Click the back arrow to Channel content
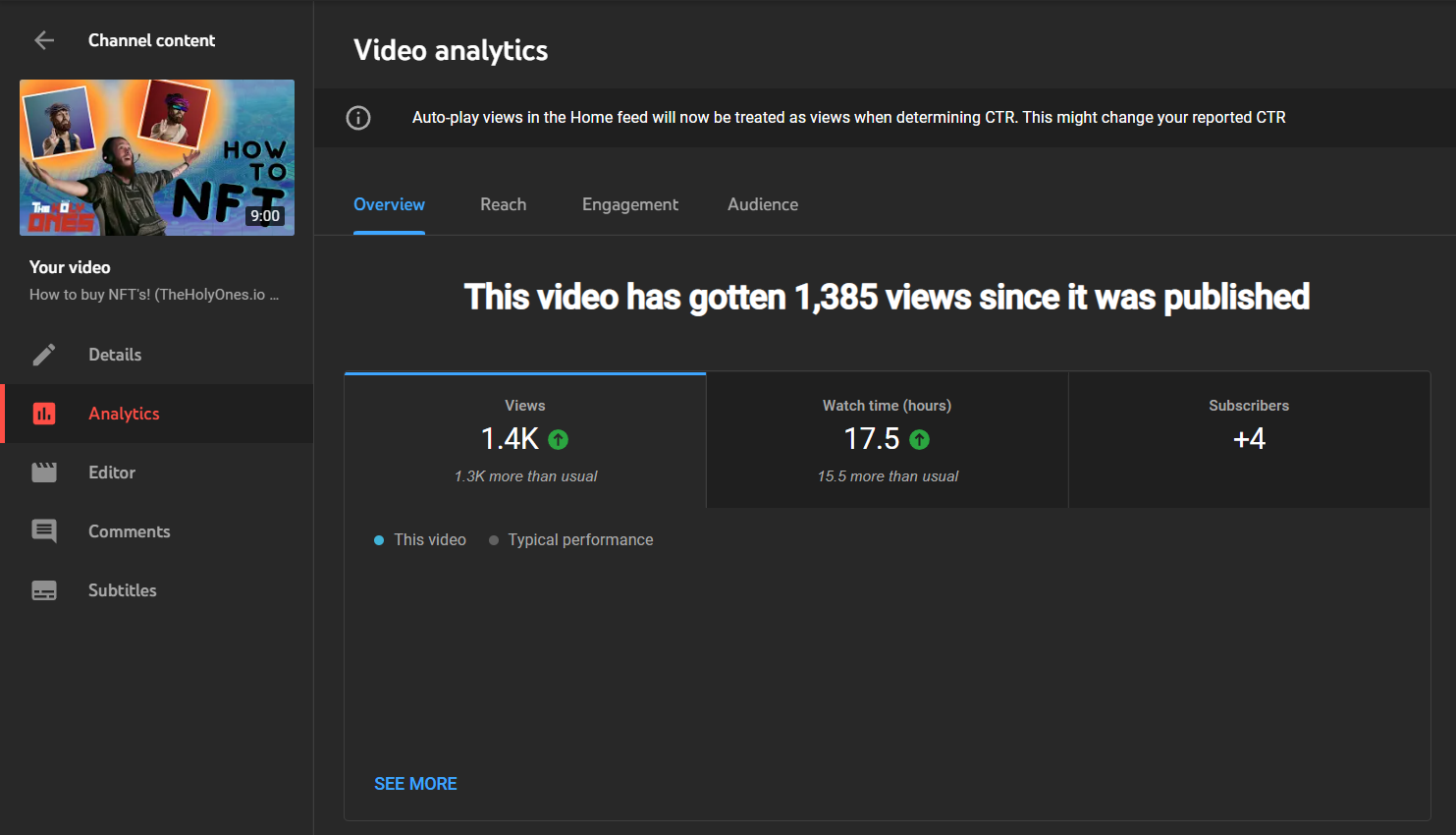 [43, 39]
